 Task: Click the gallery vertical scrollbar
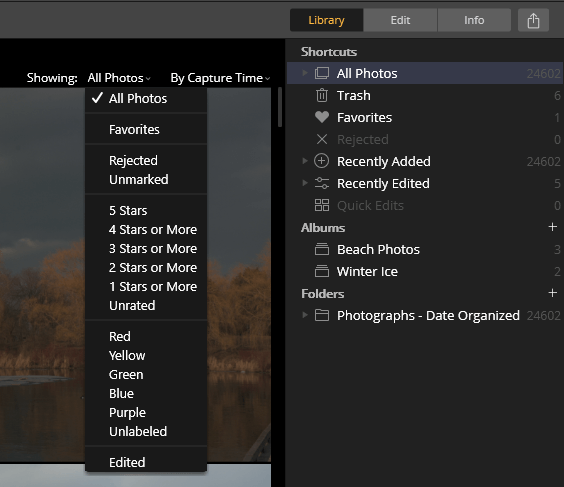click(280, 107)
